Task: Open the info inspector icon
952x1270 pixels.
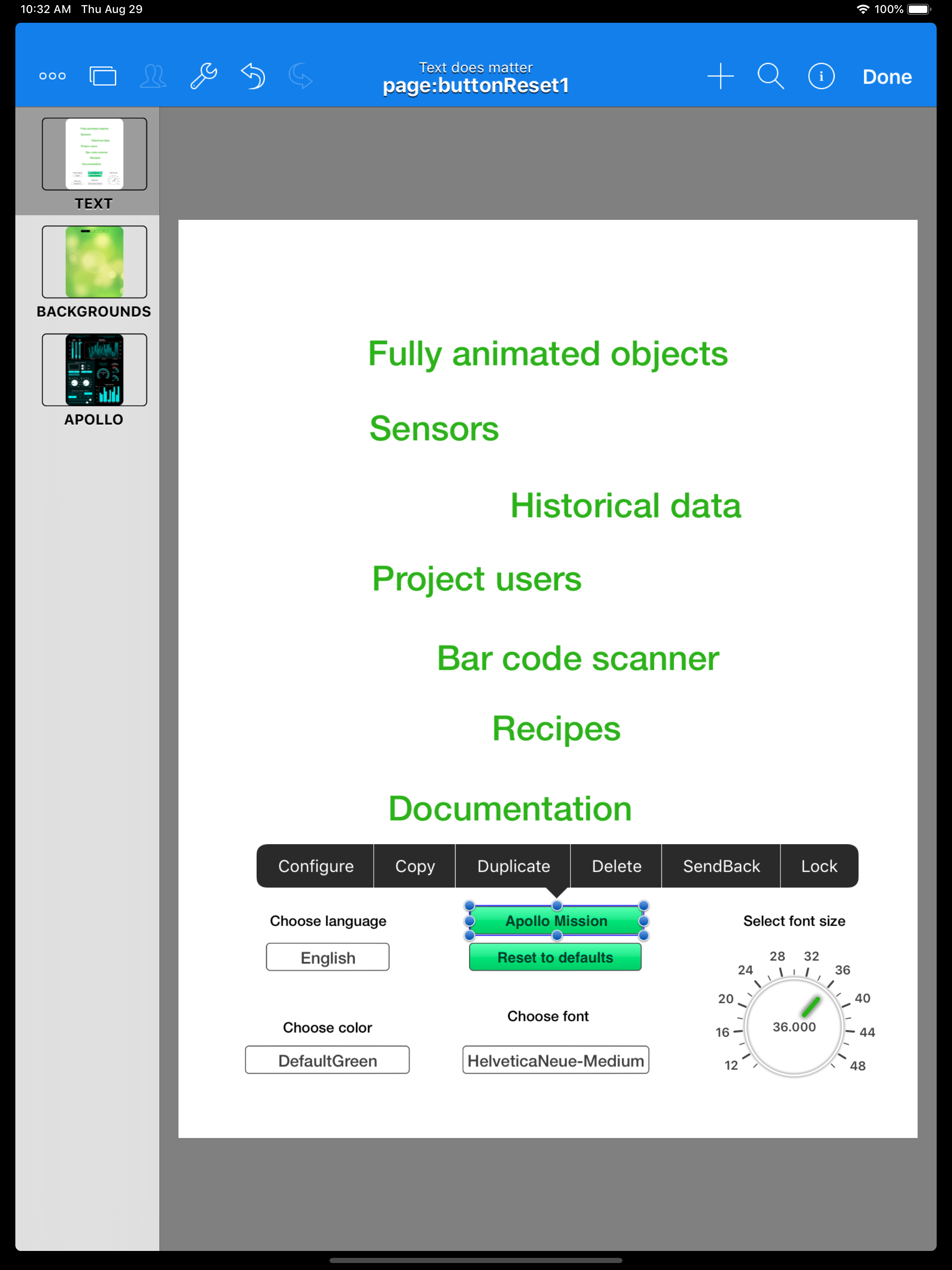Action: pos(821,76)
